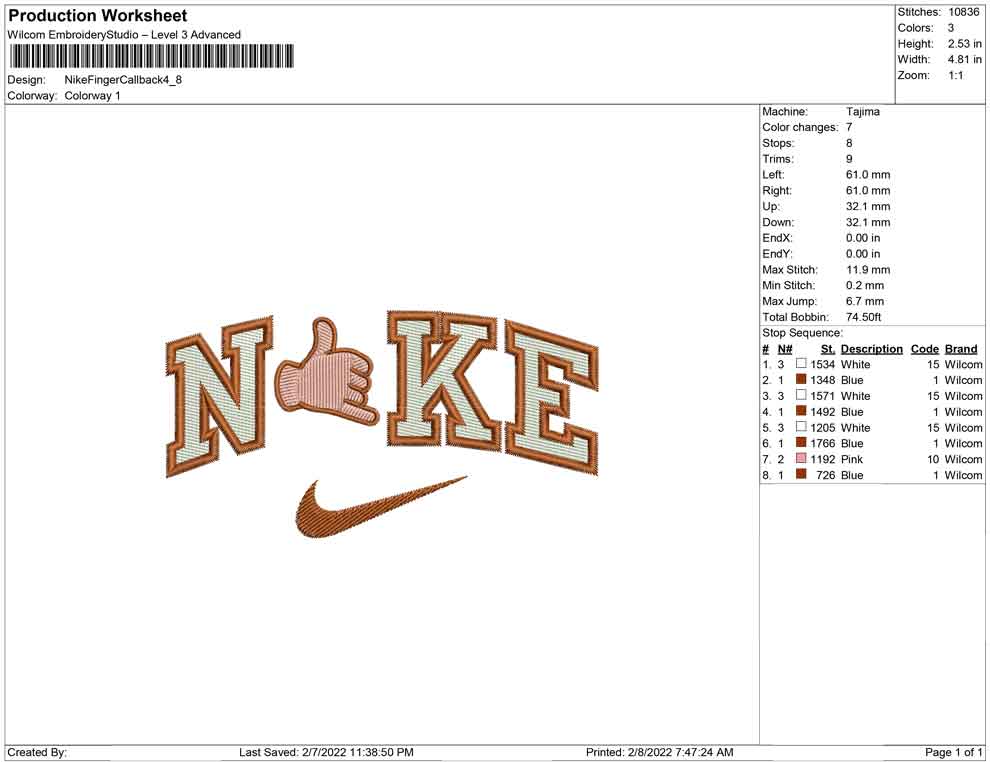Click the embroidered letter N in the design
The height and width of the screenshot is (762, 990).
220,396
